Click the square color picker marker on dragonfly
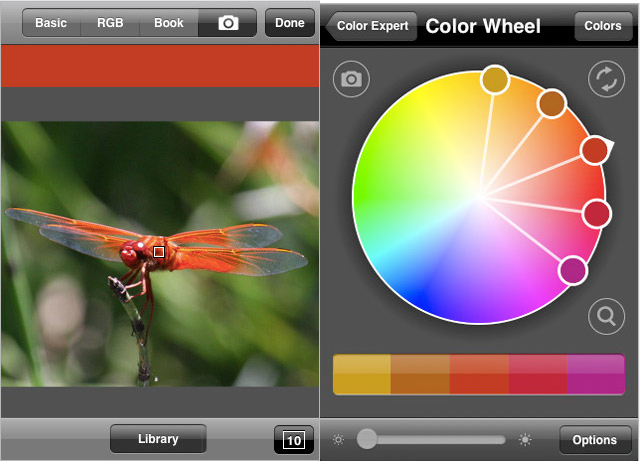This screenshot has width=640, height=461. pos(159,252)
